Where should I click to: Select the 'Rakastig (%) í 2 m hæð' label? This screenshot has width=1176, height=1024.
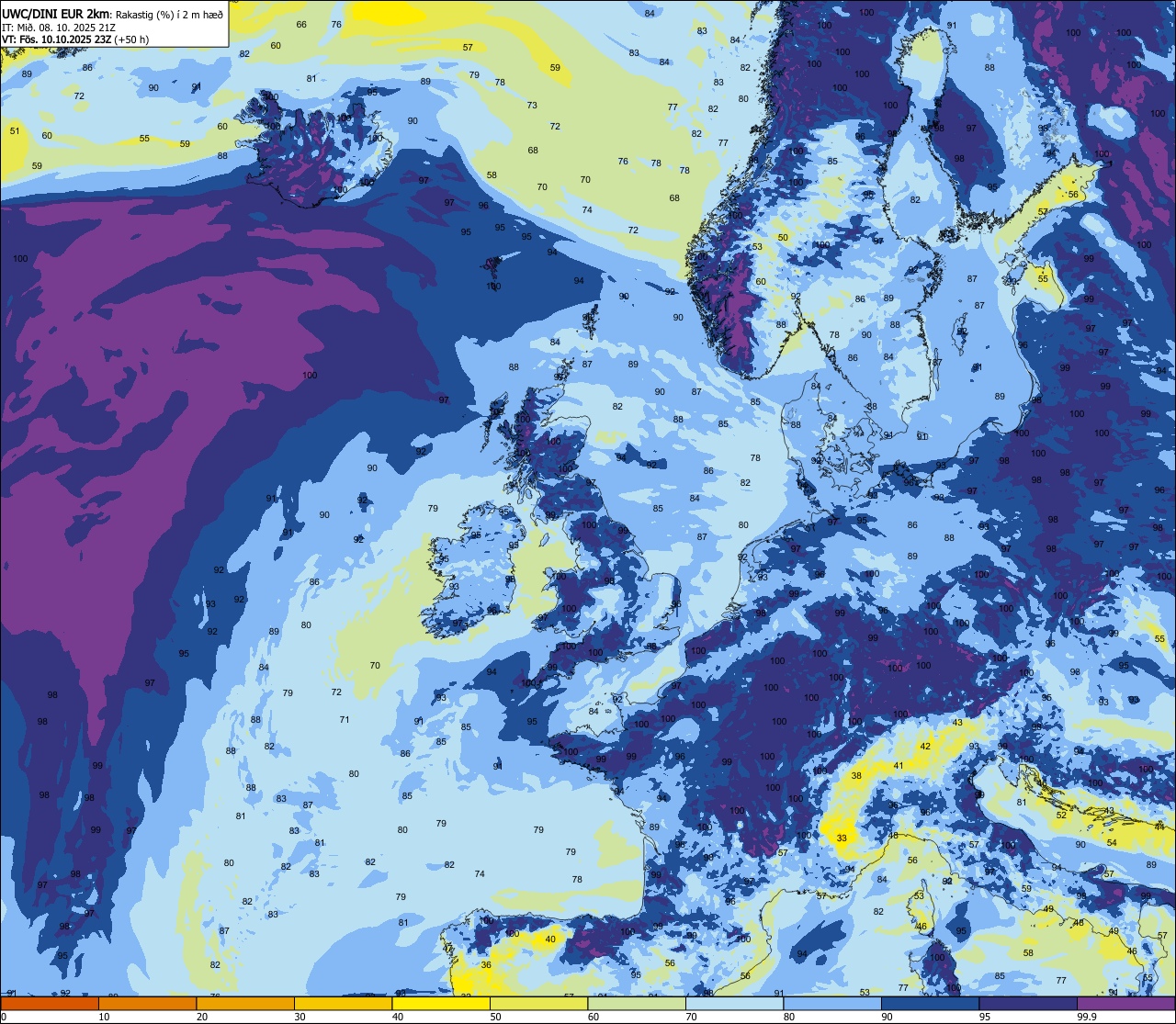click(168, 14)
